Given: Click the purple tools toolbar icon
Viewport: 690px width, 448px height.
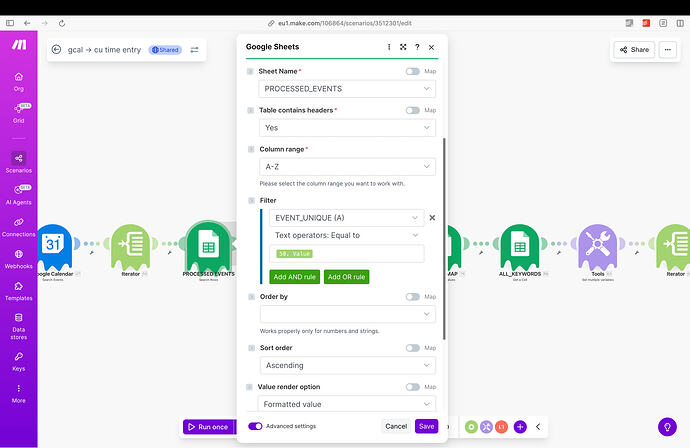Looking at the screenshot, I should pyautogui.click(x=486, y=426).
